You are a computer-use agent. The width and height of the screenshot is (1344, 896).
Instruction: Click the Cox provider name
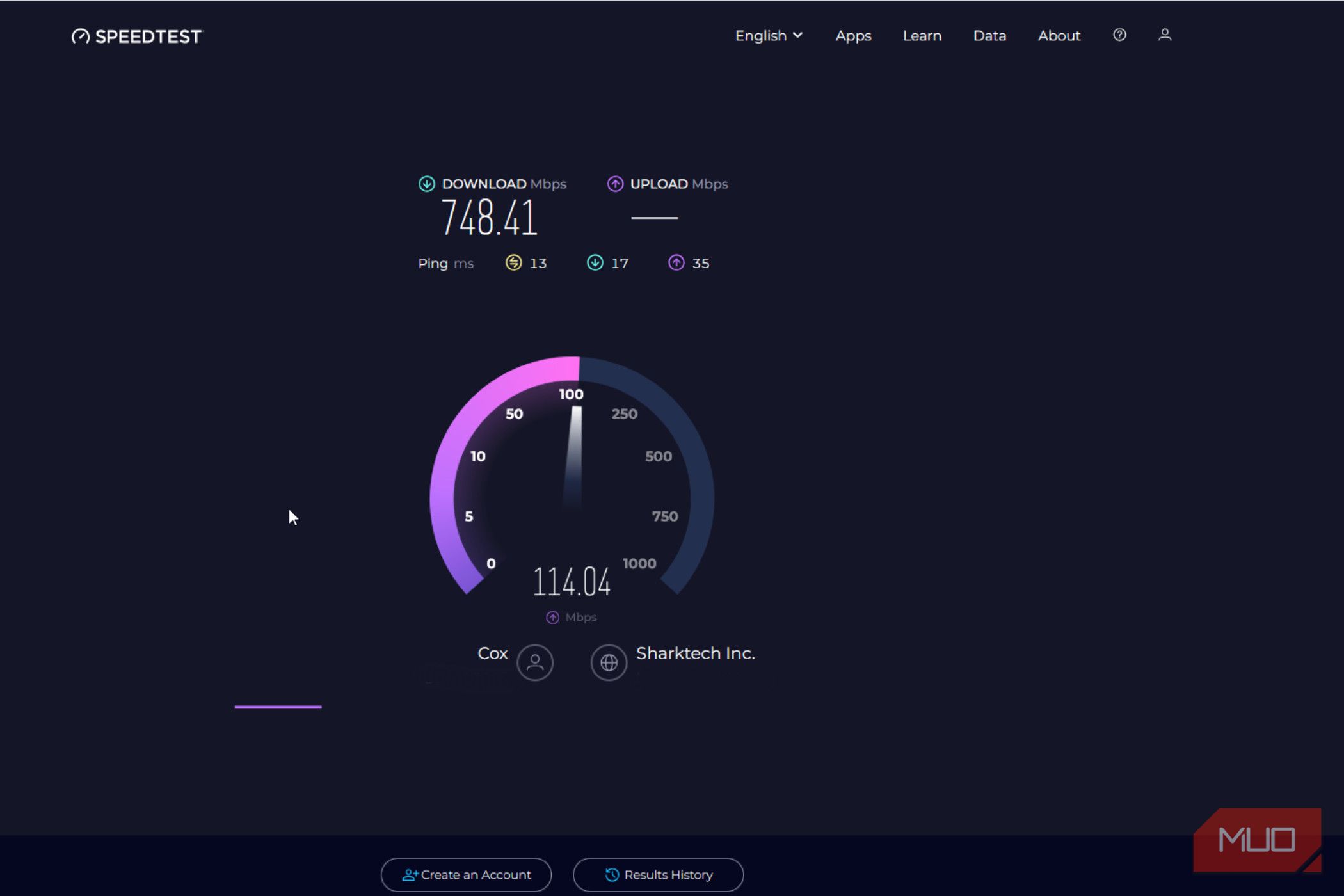[x=492, y=653]
